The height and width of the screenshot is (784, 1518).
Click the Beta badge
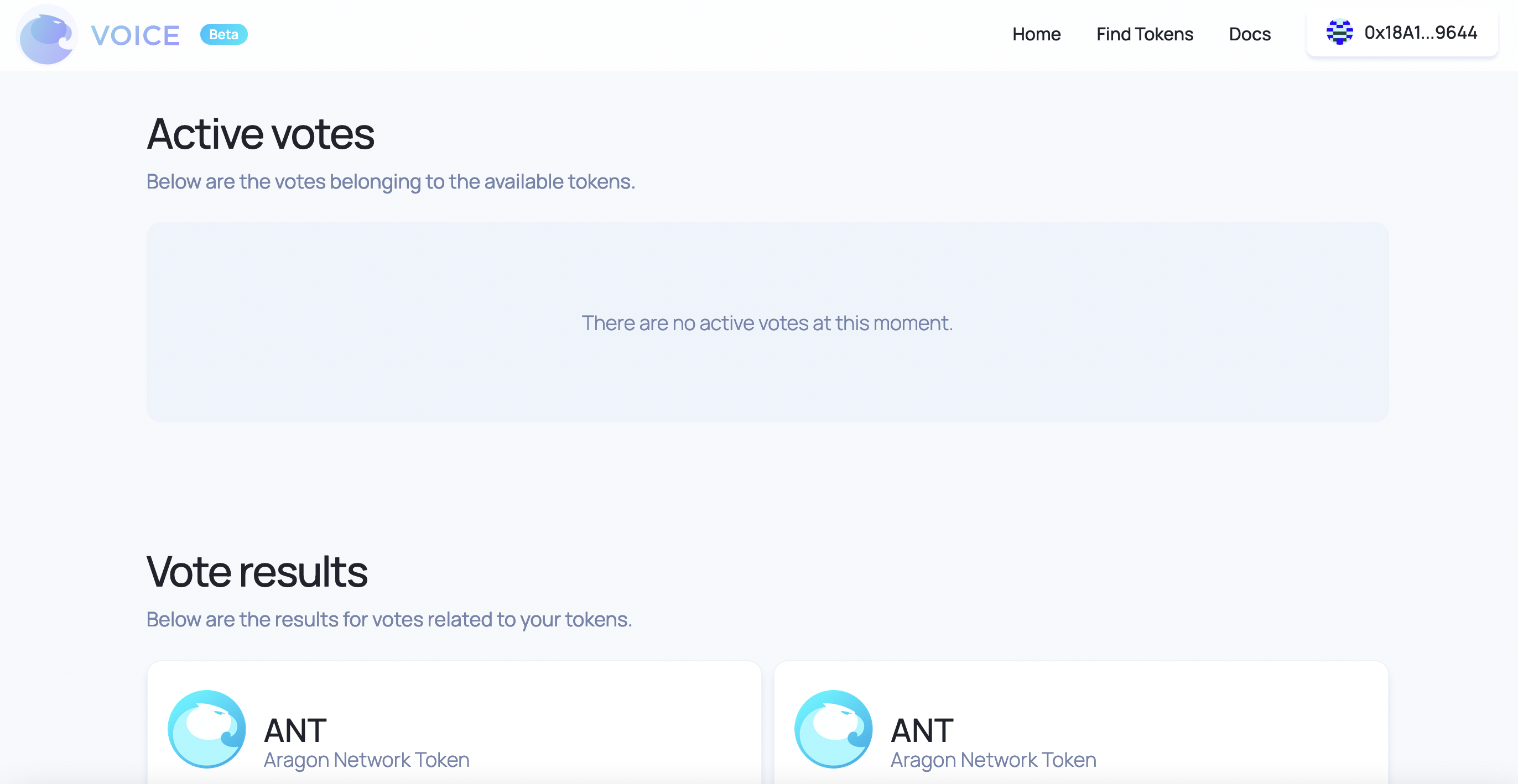point(224,34)
